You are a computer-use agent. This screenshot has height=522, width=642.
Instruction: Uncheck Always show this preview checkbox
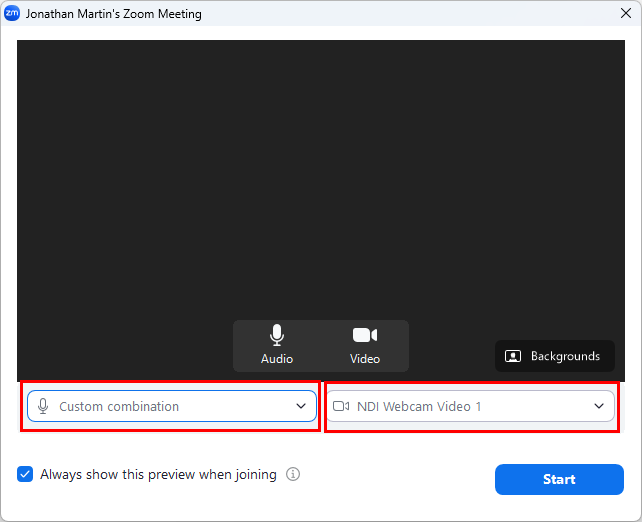coord(25,474)
